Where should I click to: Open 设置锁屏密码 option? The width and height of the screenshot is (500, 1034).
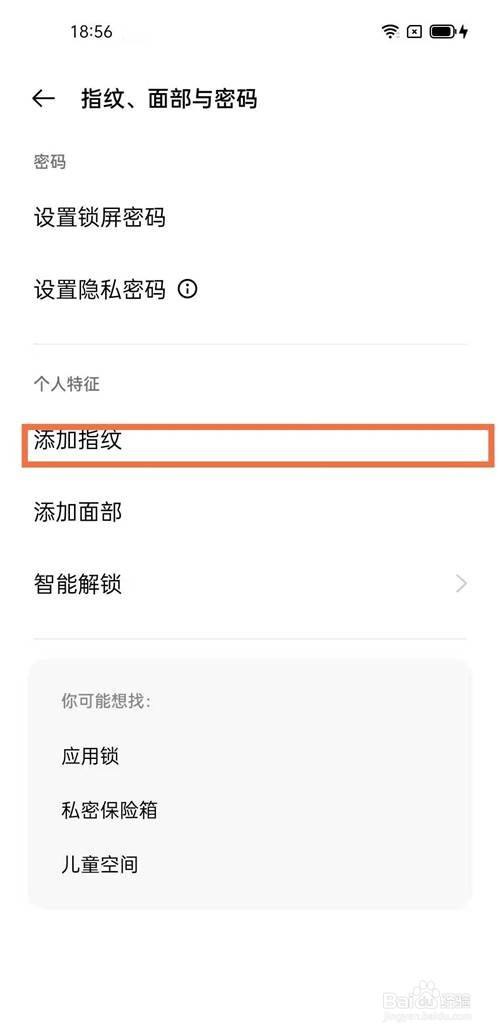[x=250, y=217]
